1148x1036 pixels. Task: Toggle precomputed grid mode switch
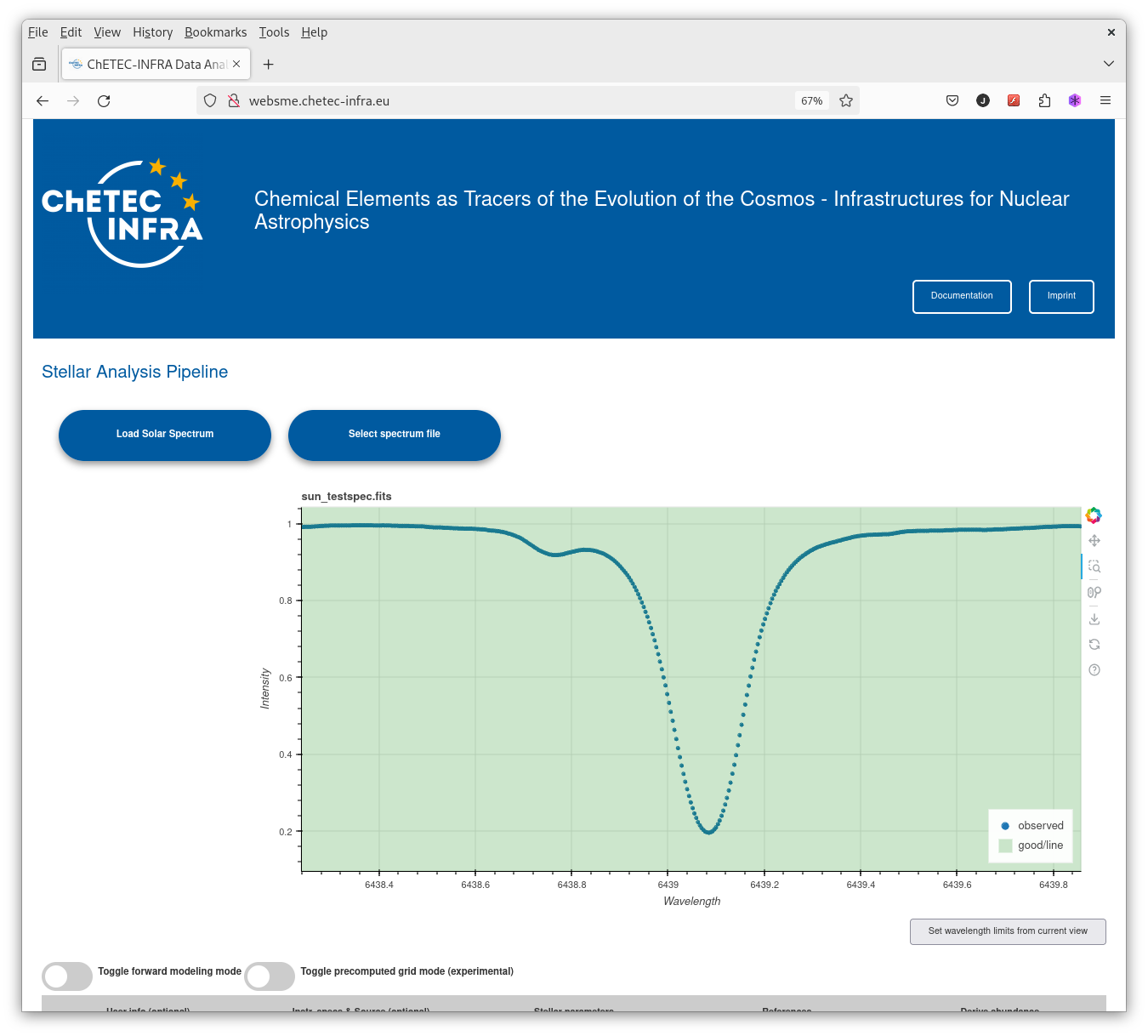(270, 976)
